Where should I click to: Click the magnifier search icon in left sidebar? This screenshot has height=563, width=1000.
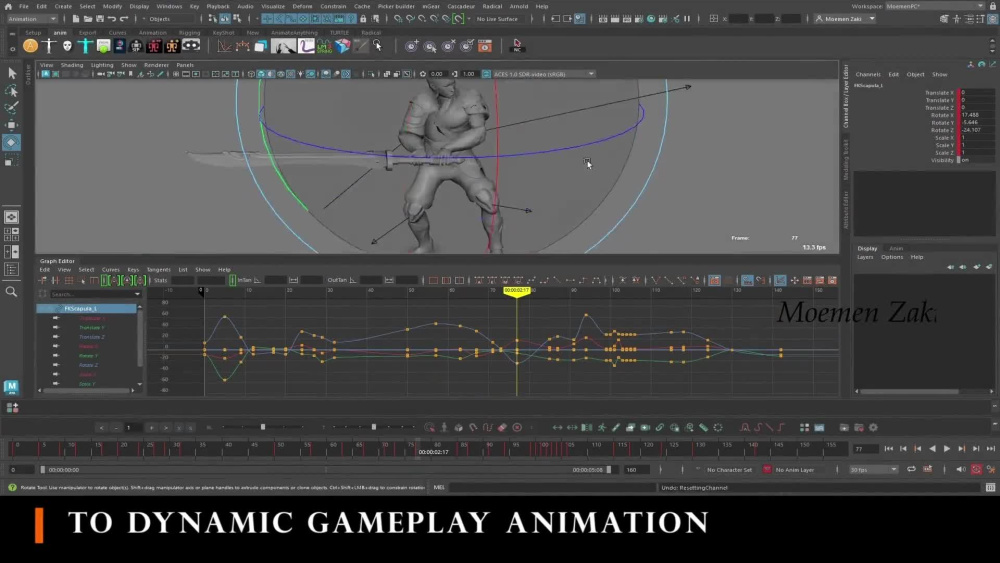click(x=11, y=292)
